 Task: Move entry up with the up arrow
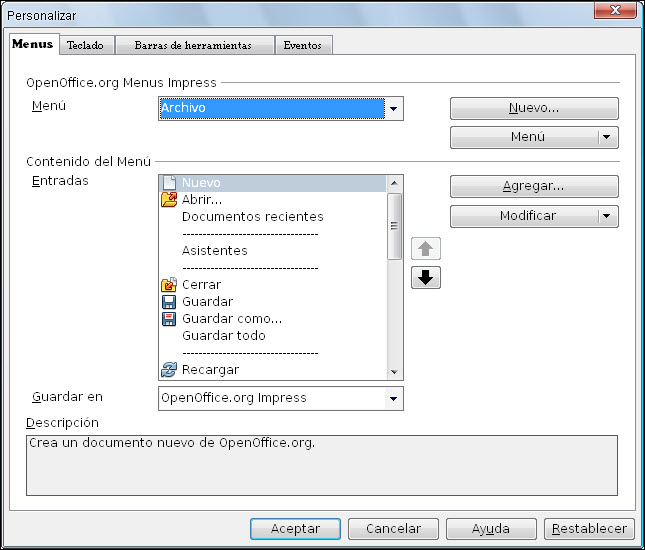click(426, 248)
